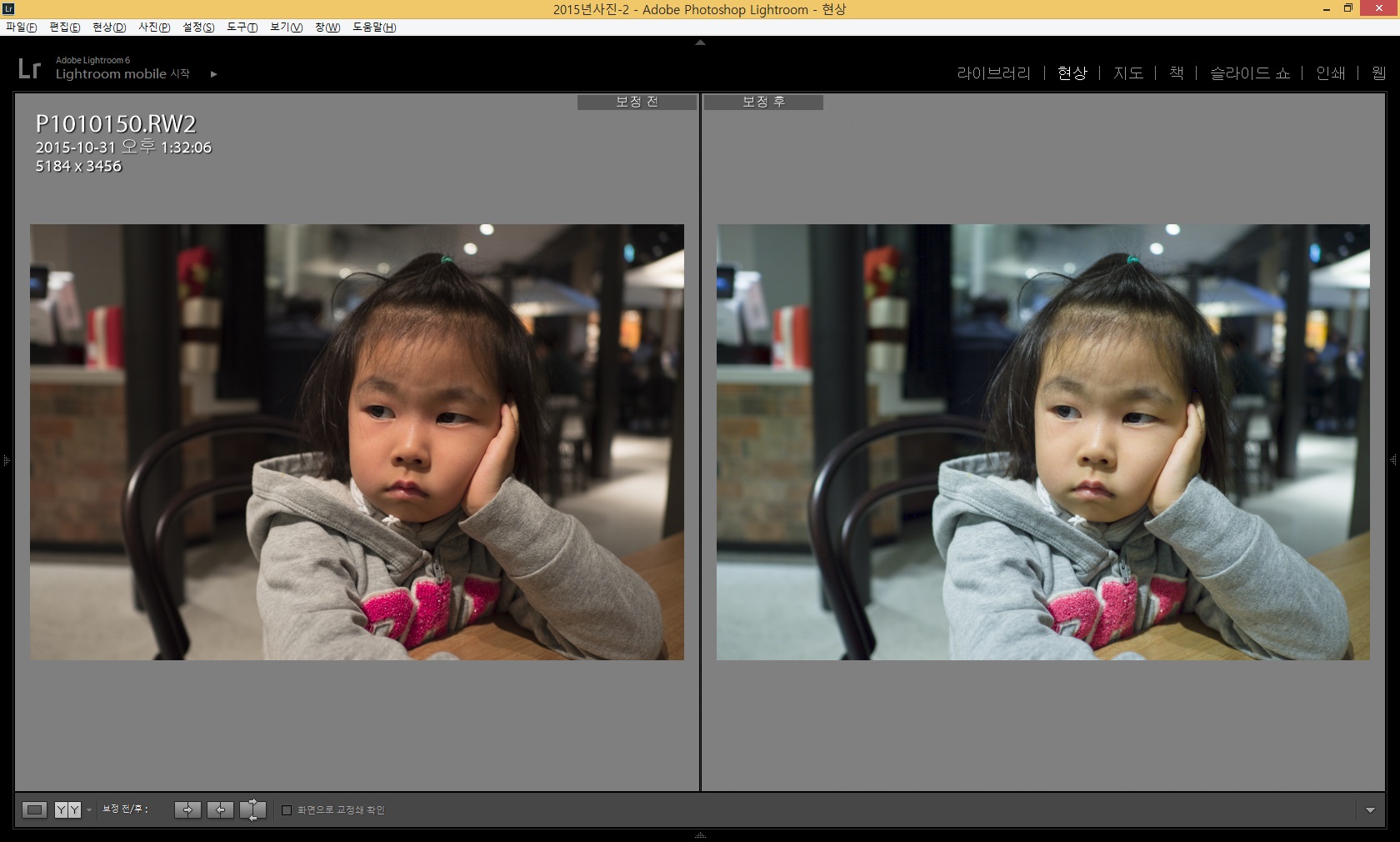This screenshot has width=1400, height=842.
Task: Go to the 슬라이드 쇼 module
Action: [1249, 73]
